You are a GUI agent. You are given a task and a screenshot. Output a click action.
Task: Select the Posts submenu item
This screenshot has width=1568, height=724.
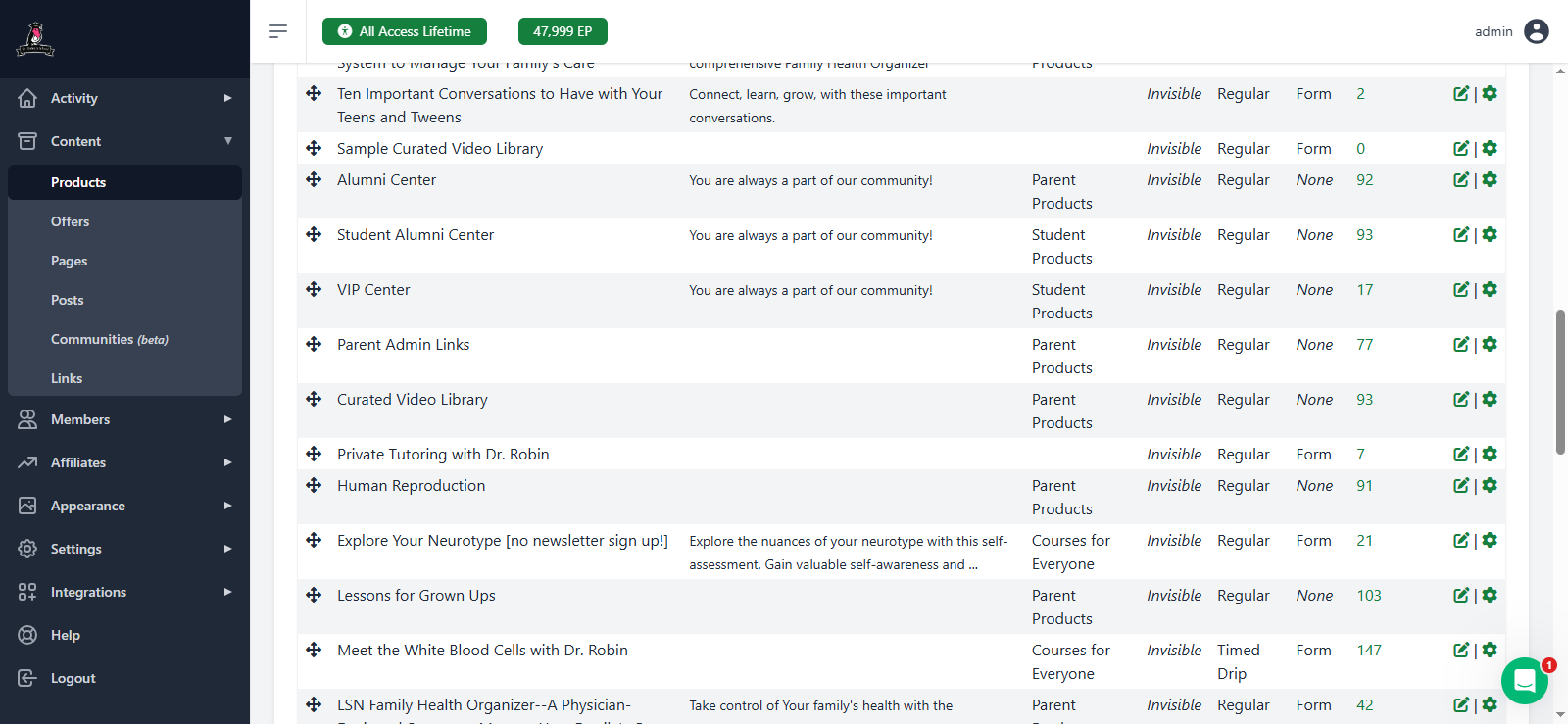coord(68,300)
